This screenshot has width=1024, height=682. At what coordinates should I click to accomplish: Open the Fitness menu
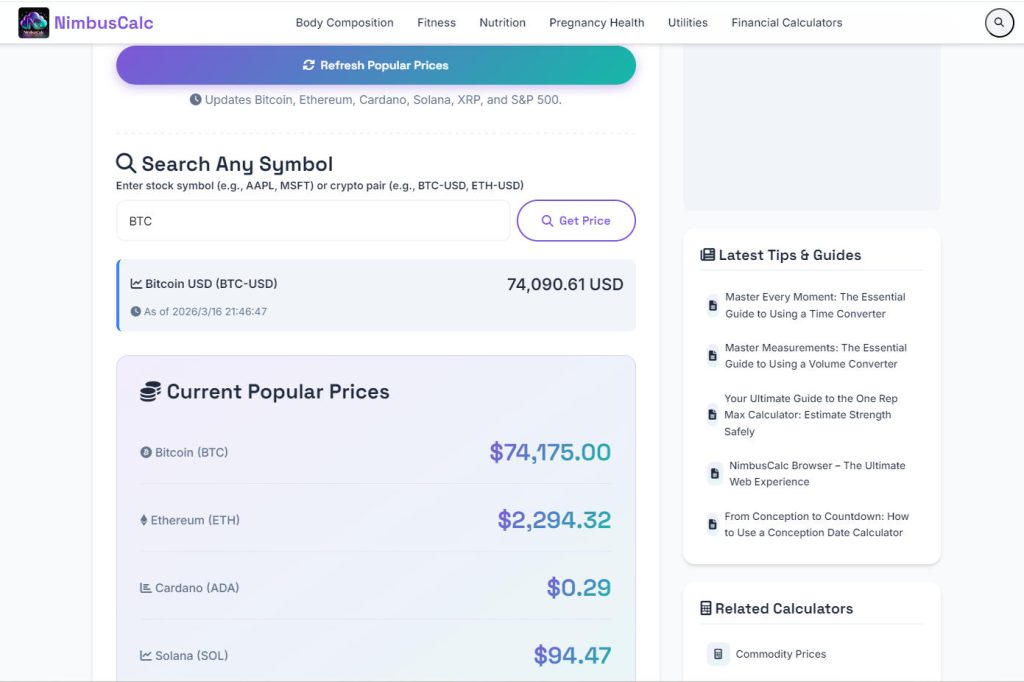(x=436, y=23)
